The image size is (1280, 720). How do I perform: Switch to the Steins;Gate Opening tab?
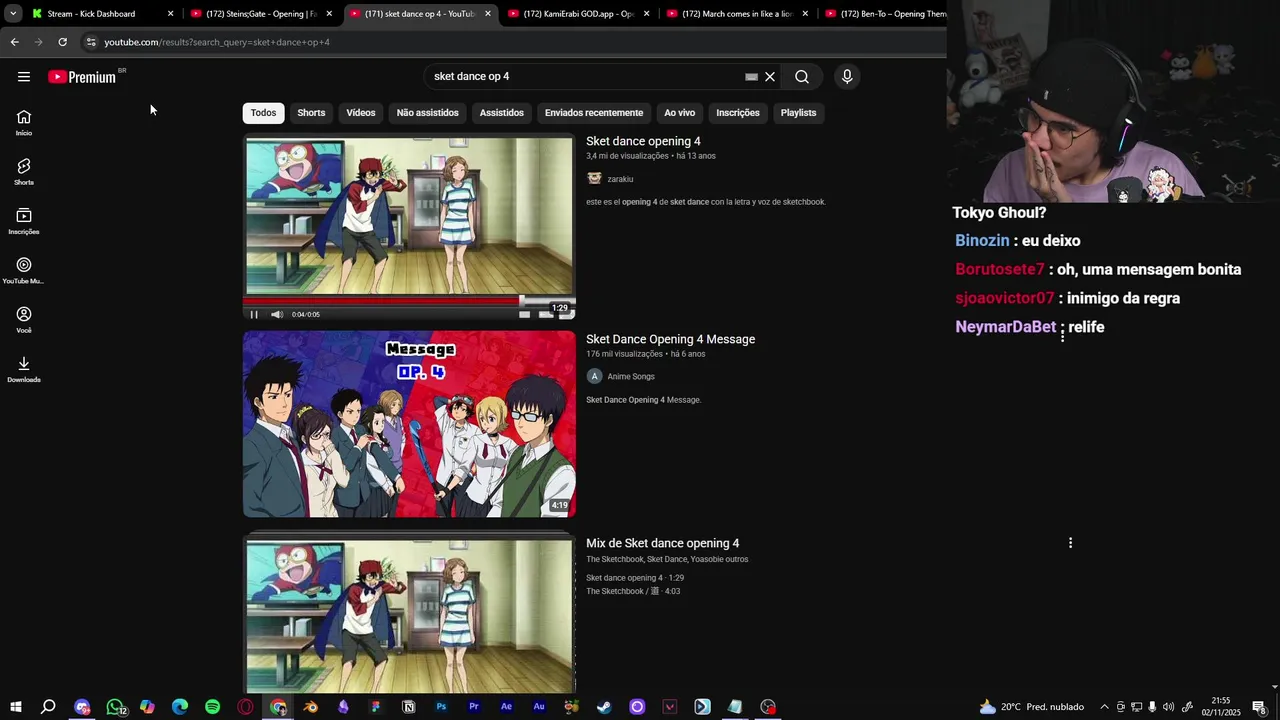click(x=260, y=14)
